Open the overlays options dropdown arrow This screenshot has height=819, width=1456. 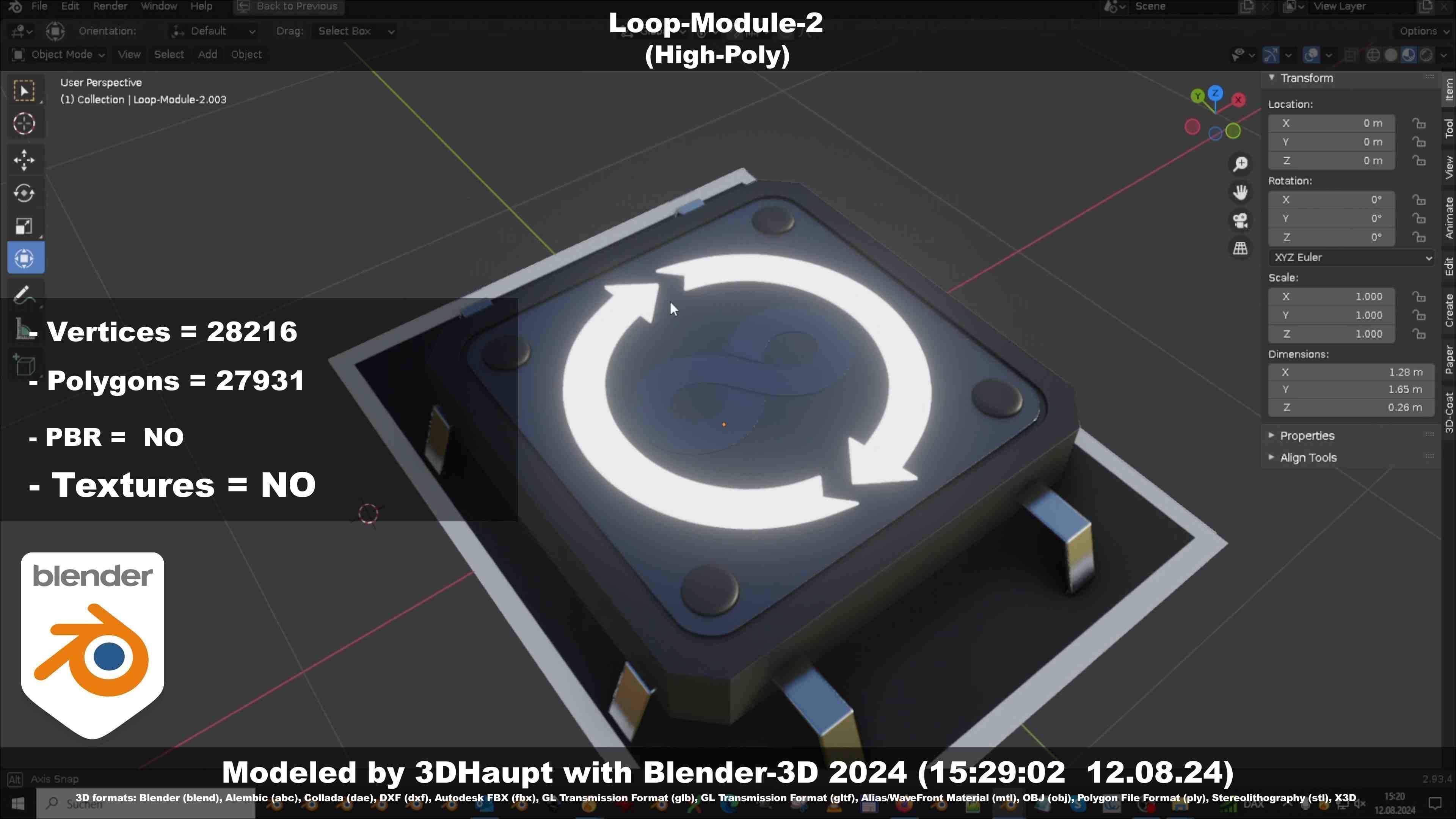coord(1329,55)
